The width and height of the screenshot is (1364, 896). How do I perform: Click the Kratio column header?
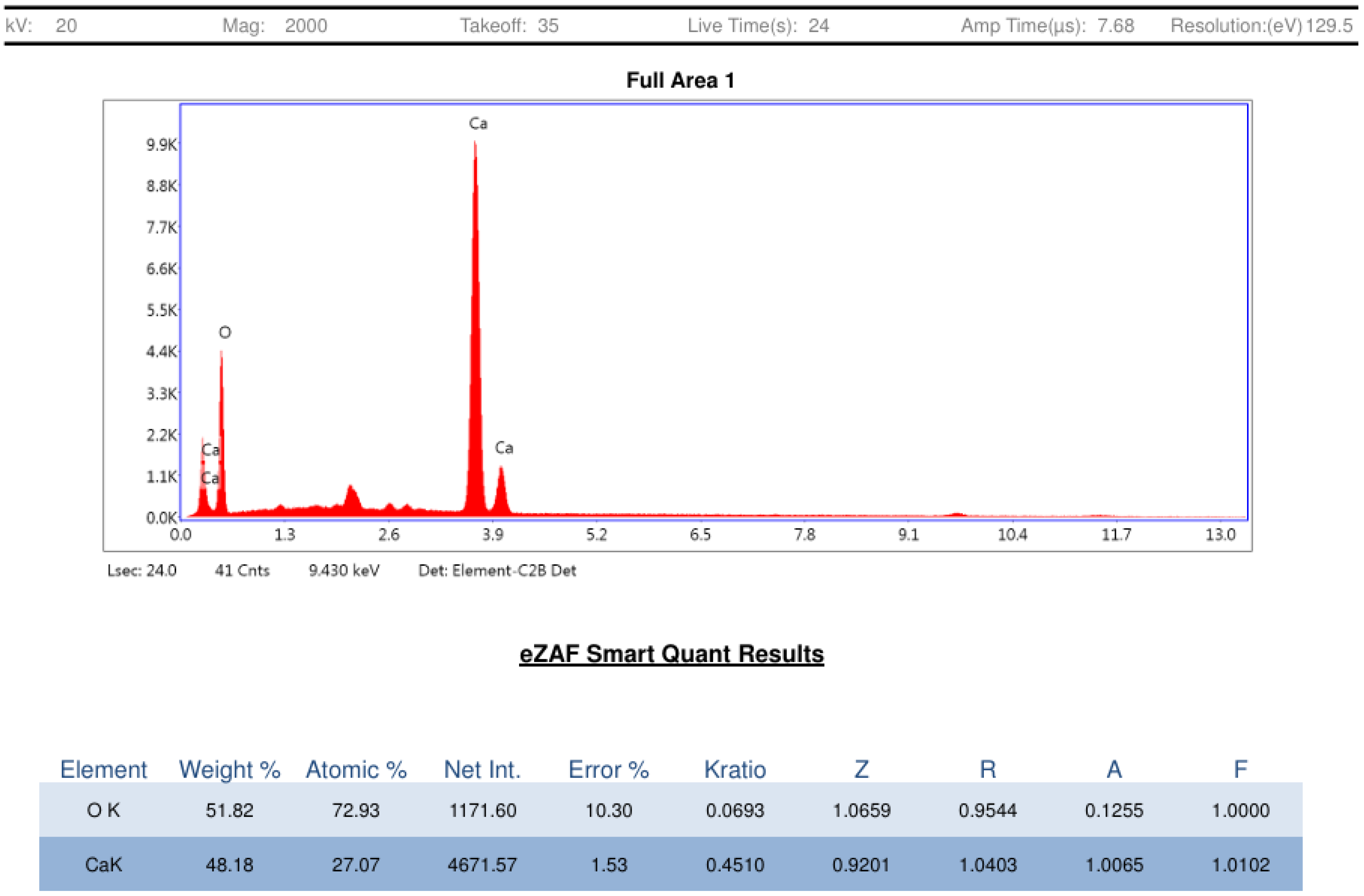pyautogui.click(x=735, y=770)
